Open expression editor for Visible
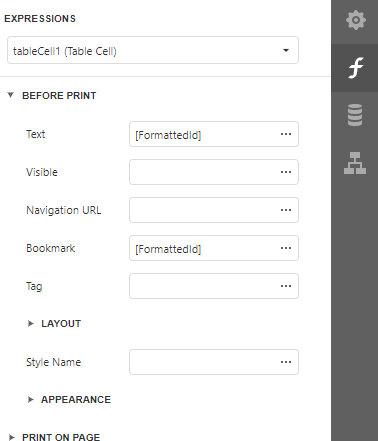This screenshot has width=378, height=441. click(286, 172)
